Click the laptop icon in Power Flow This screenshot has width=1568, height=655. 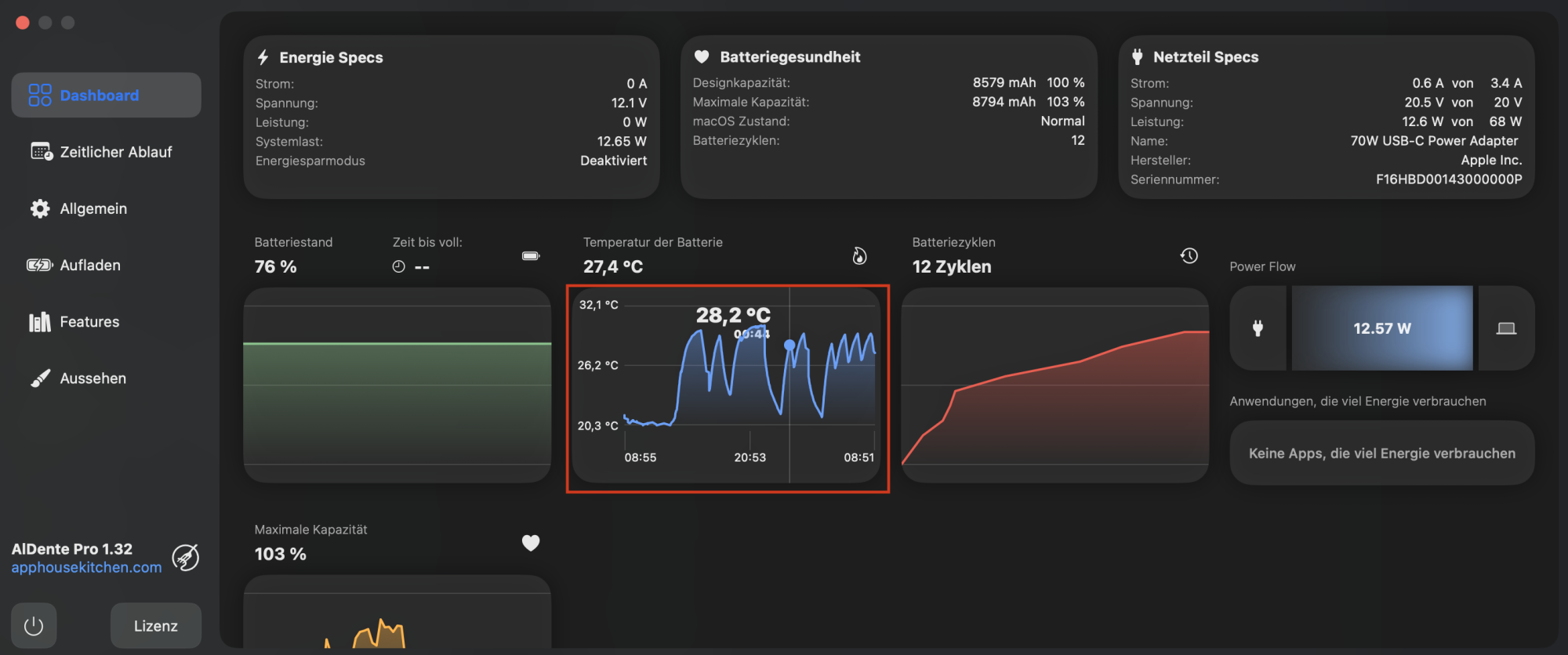(1506, 328)
